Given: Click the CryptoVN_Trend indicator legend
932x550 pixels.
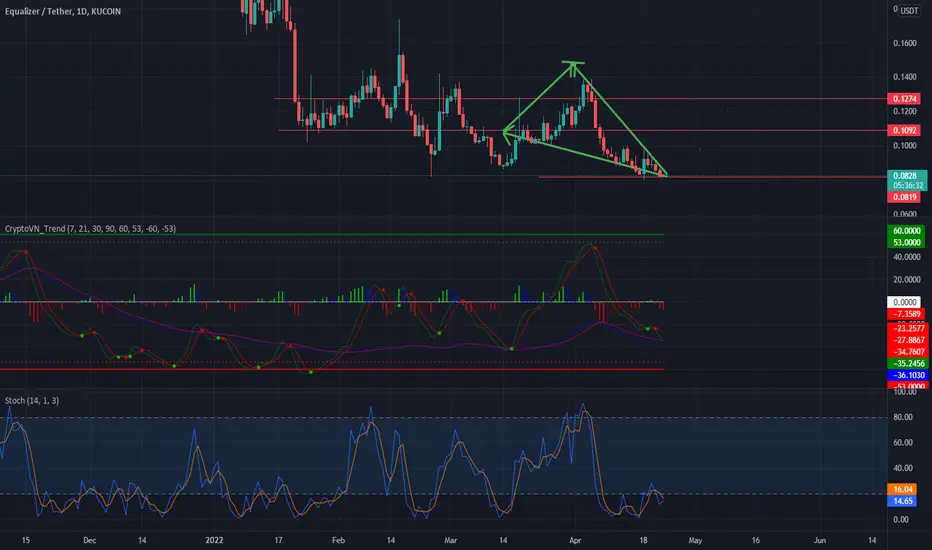Looking at the screenshot, I should point(90,229).
